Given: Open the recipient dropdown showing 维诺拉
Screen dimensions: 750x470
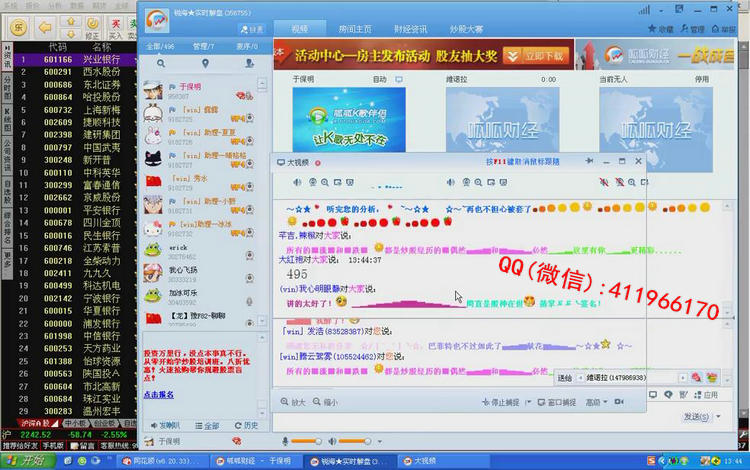Looking at the screenshot, I should tap(683, 378).
